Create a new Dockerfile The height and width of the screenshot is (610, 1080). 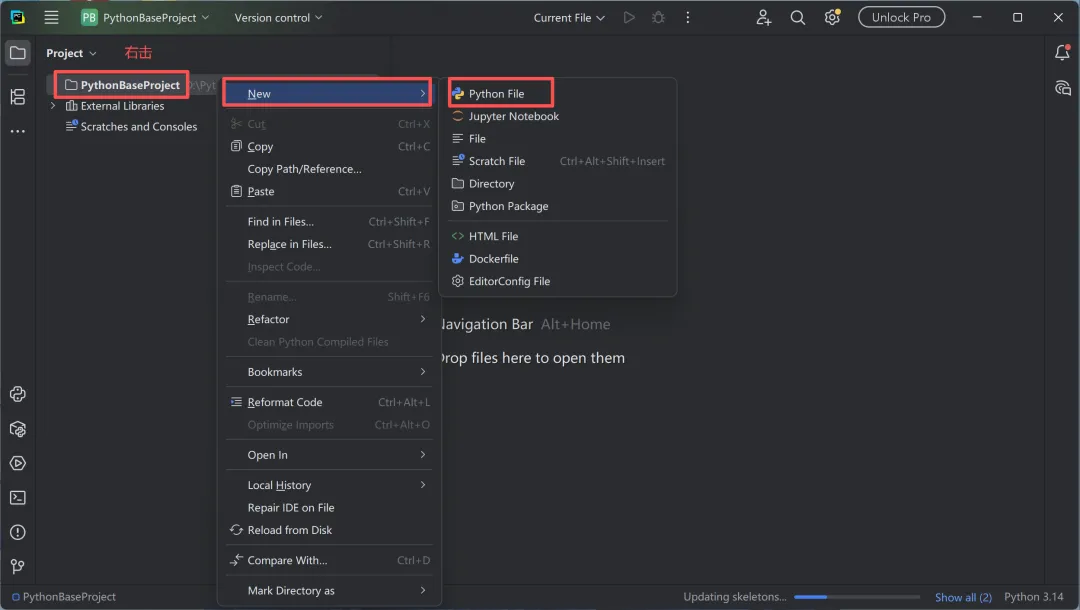coord(558,259)
